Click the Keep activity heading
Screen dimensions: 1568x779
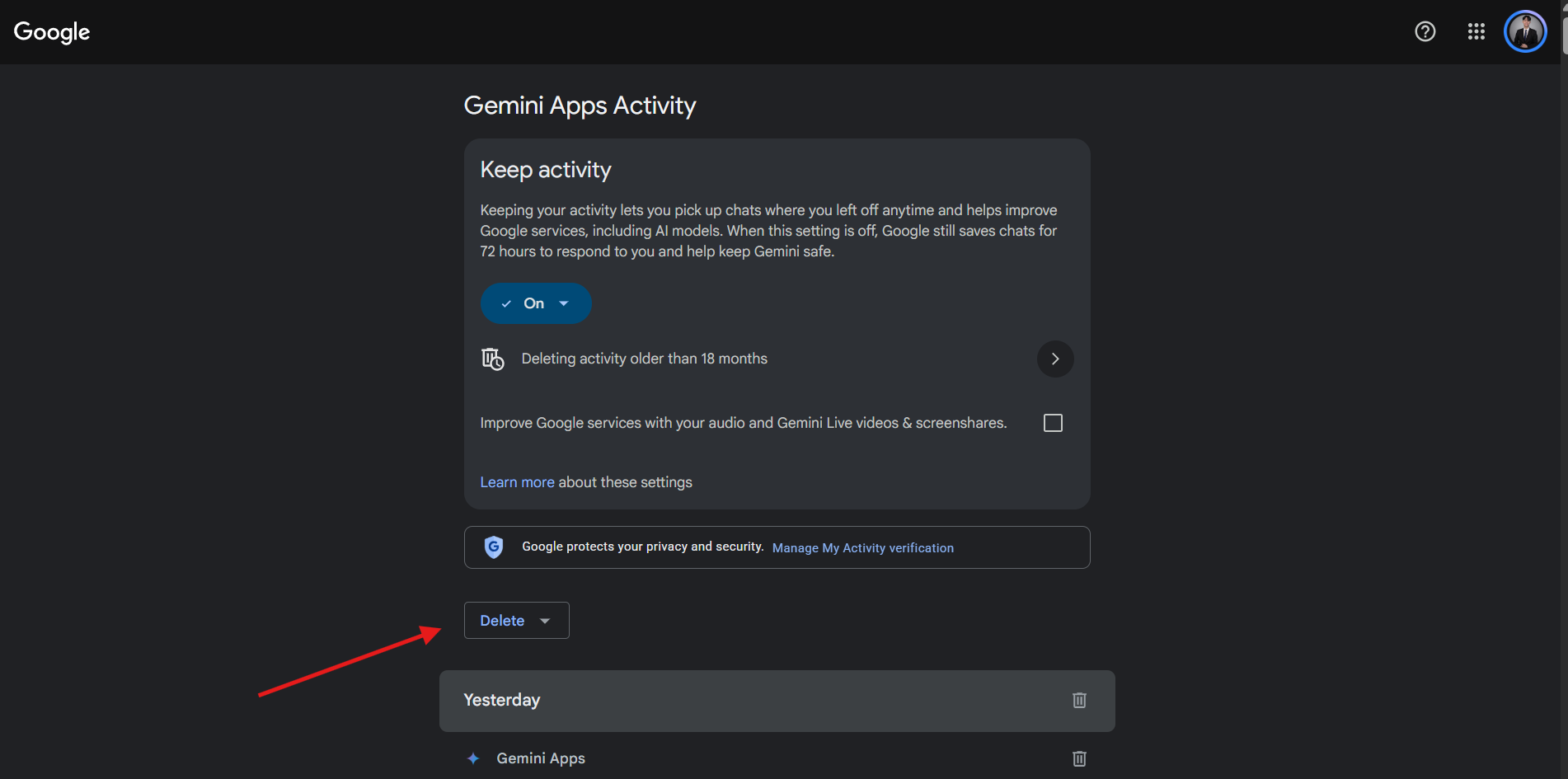(546, 170)
